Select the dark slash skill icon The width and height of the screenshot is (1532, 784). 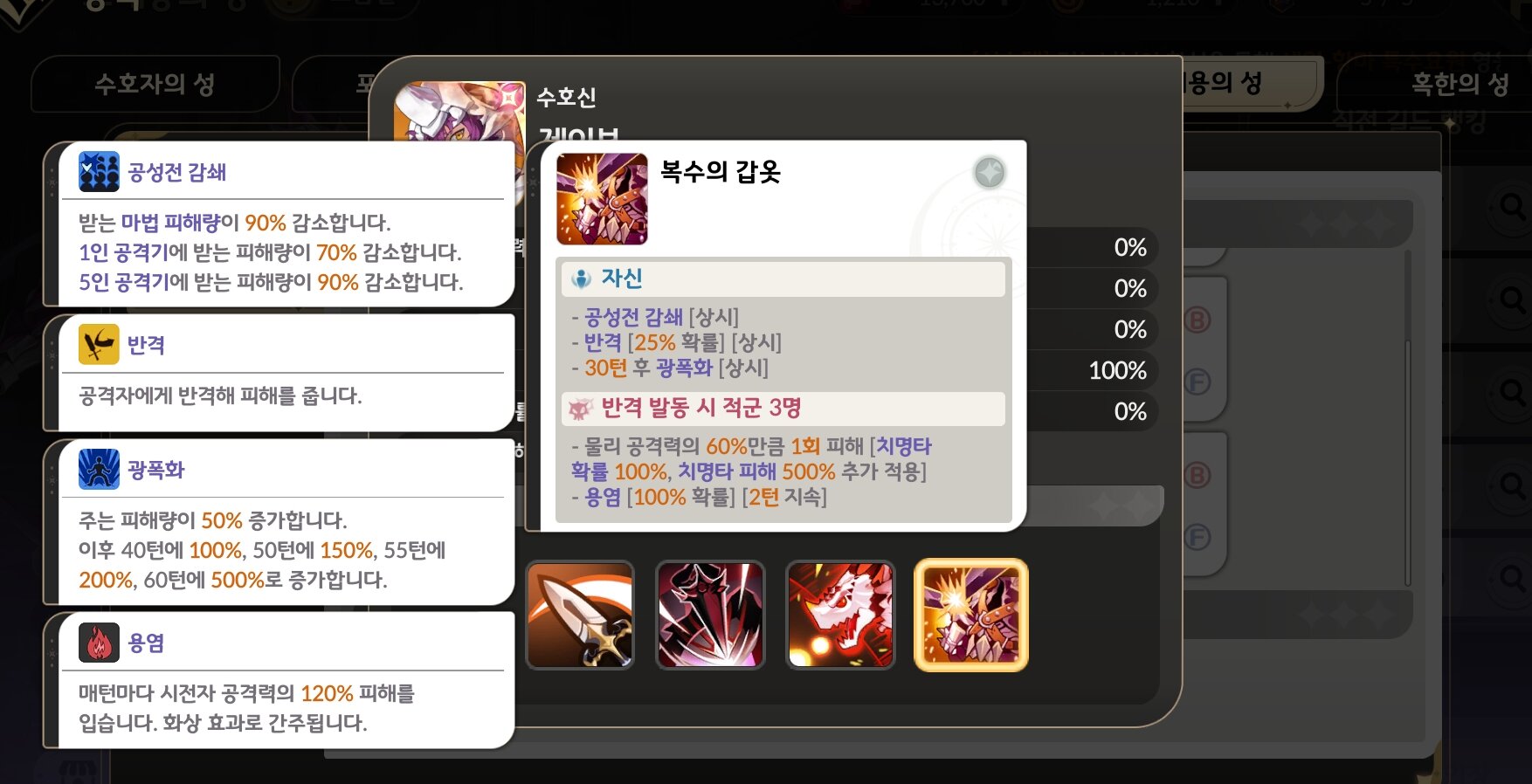710,616
